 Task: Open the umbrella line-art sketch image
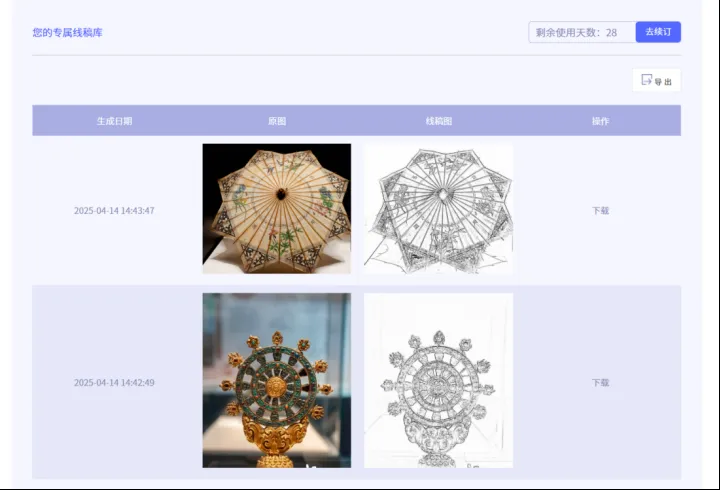(439, 208)
